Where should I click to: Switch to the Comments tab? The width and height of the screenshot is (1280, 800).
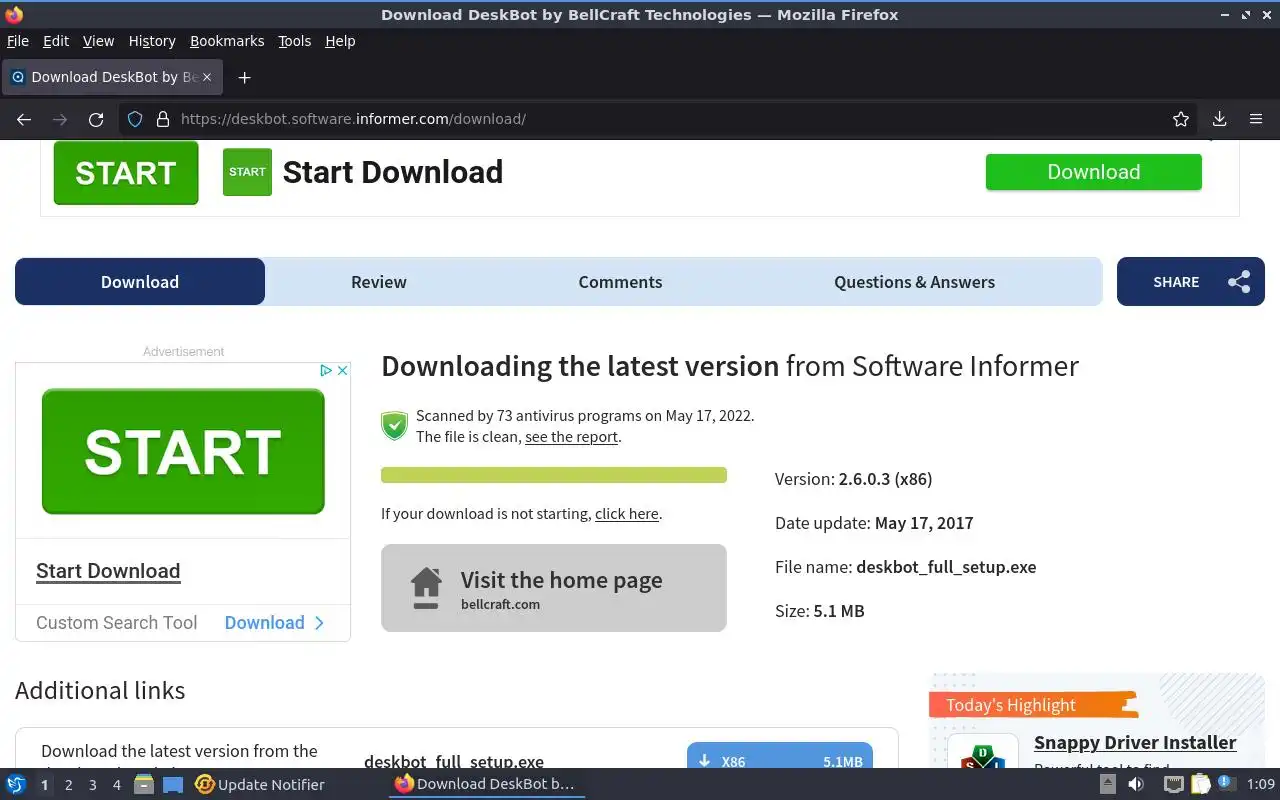(x=620, y=282)
